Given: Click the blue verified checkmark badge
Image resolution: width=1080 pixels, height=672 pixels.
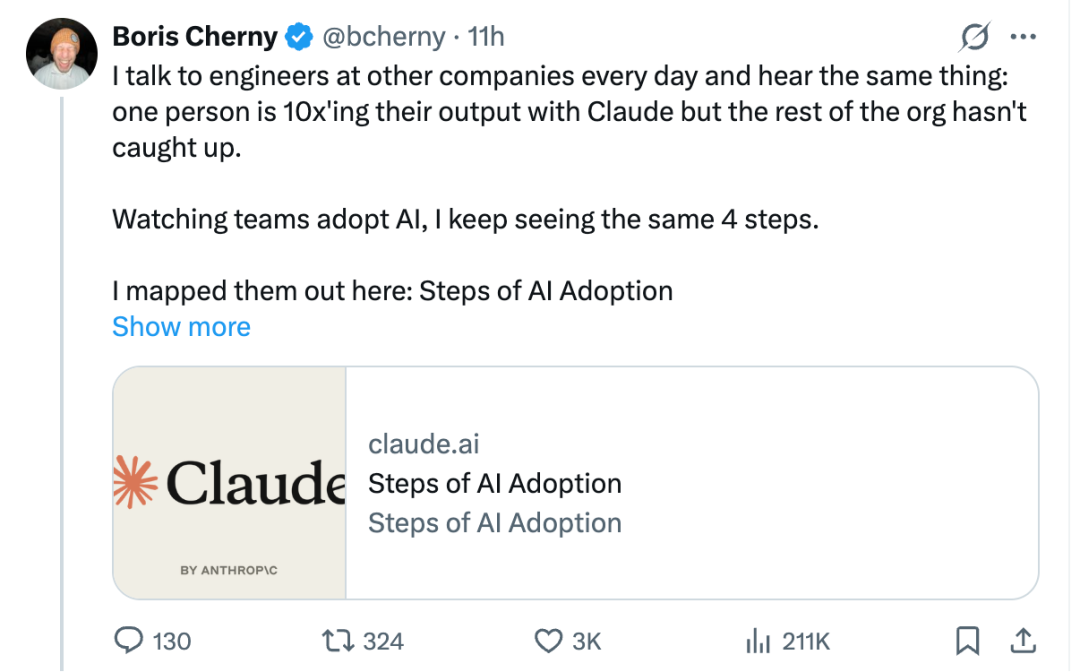Looking at the screenshot, I should click(299, 36).
